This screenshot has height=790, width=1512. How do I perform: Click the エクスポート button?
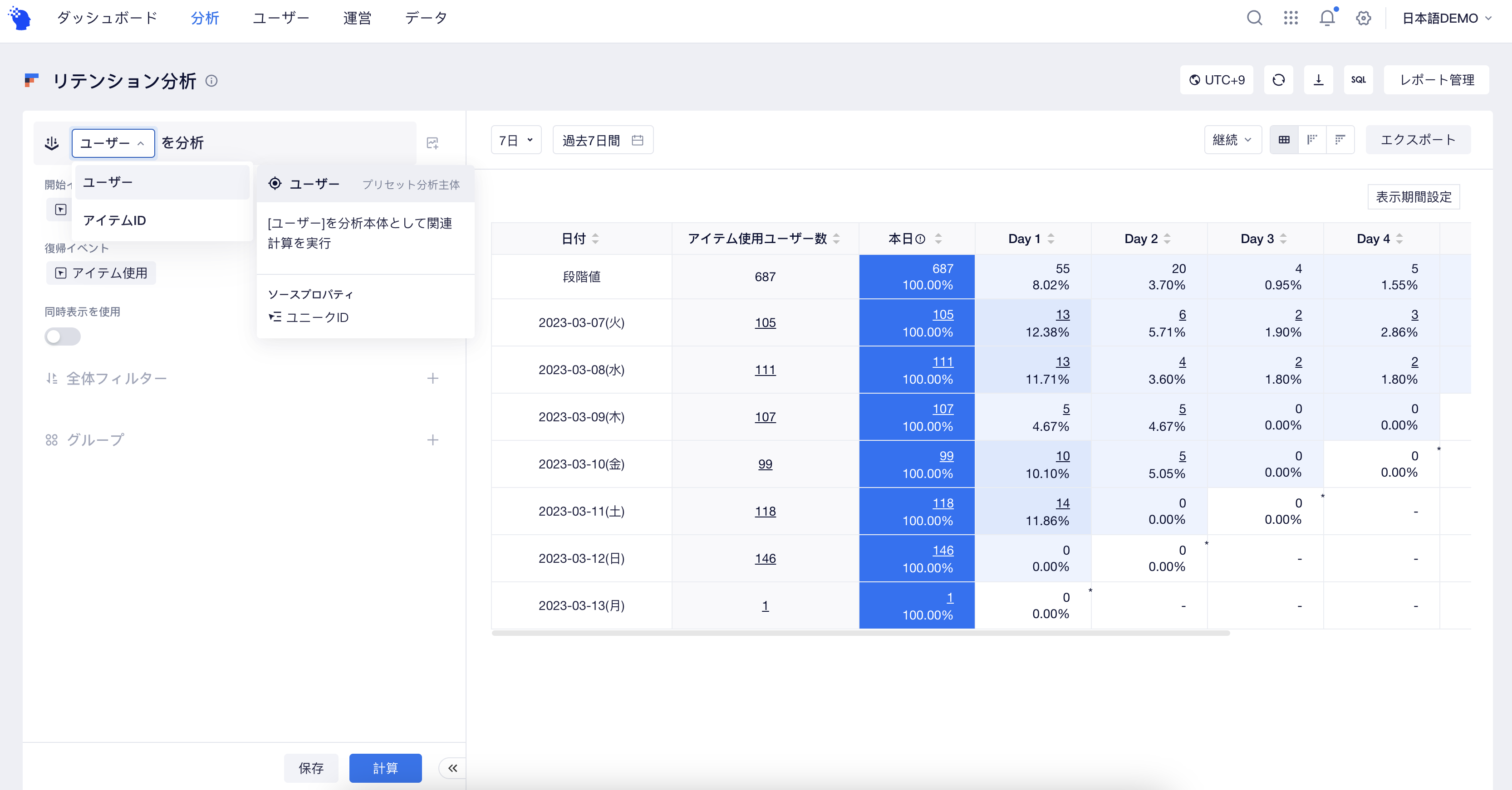[x=1418, y=140]
